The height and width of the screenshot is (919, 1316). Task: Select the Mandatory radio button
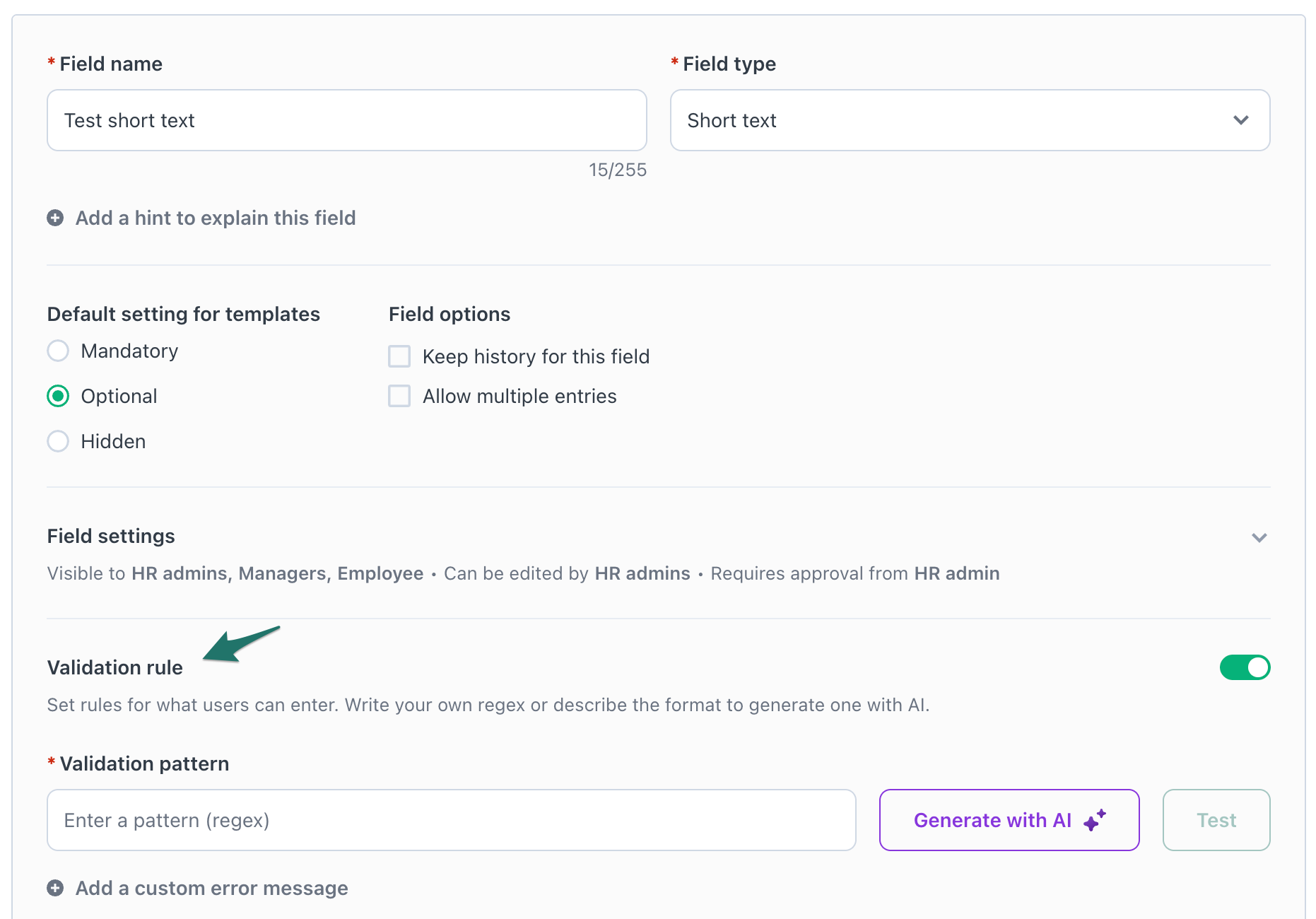(x=58, y=351)
